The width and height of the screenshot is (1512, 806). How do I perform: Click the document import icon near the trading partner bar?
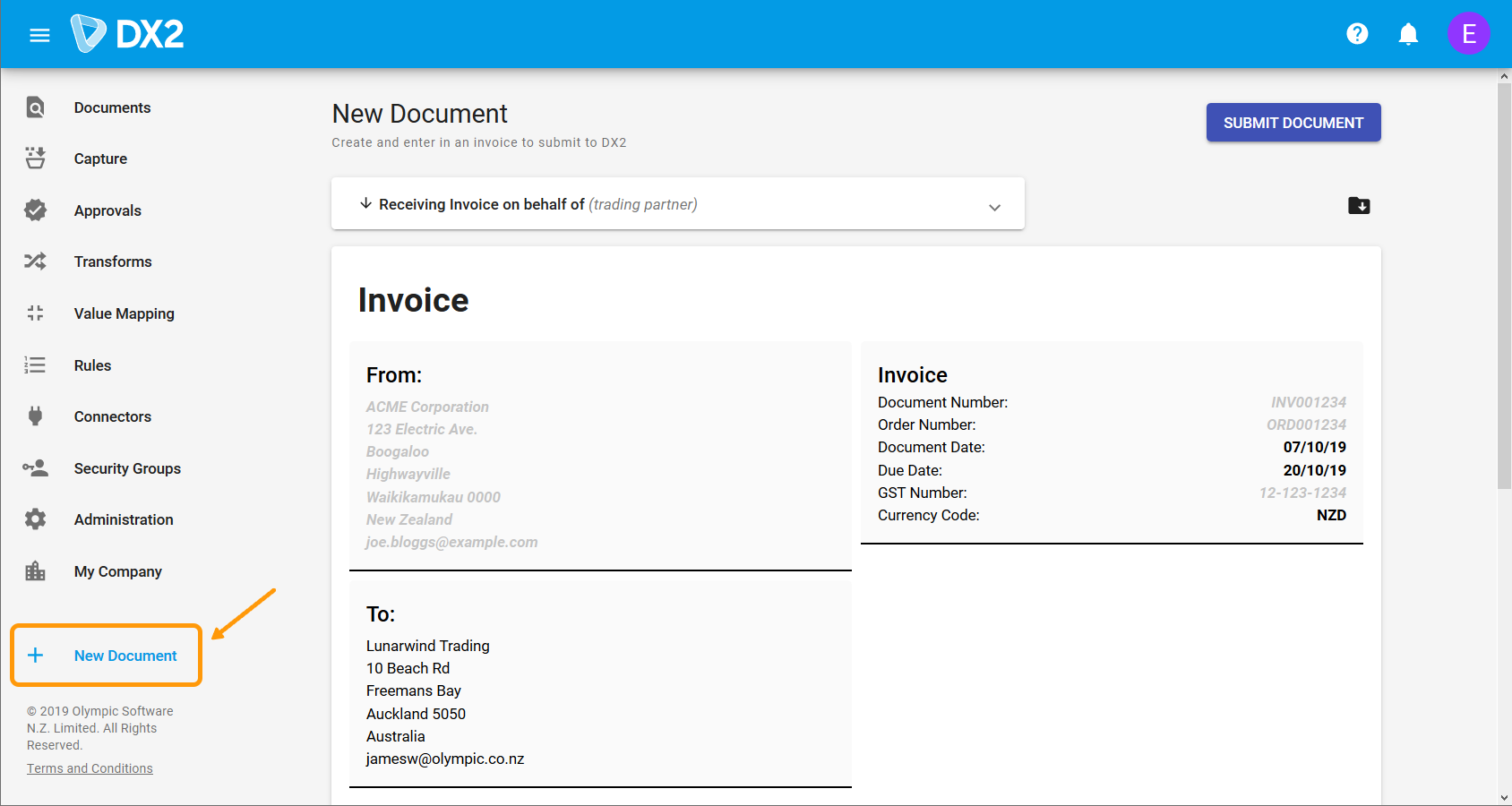(x=1359, y=205)
